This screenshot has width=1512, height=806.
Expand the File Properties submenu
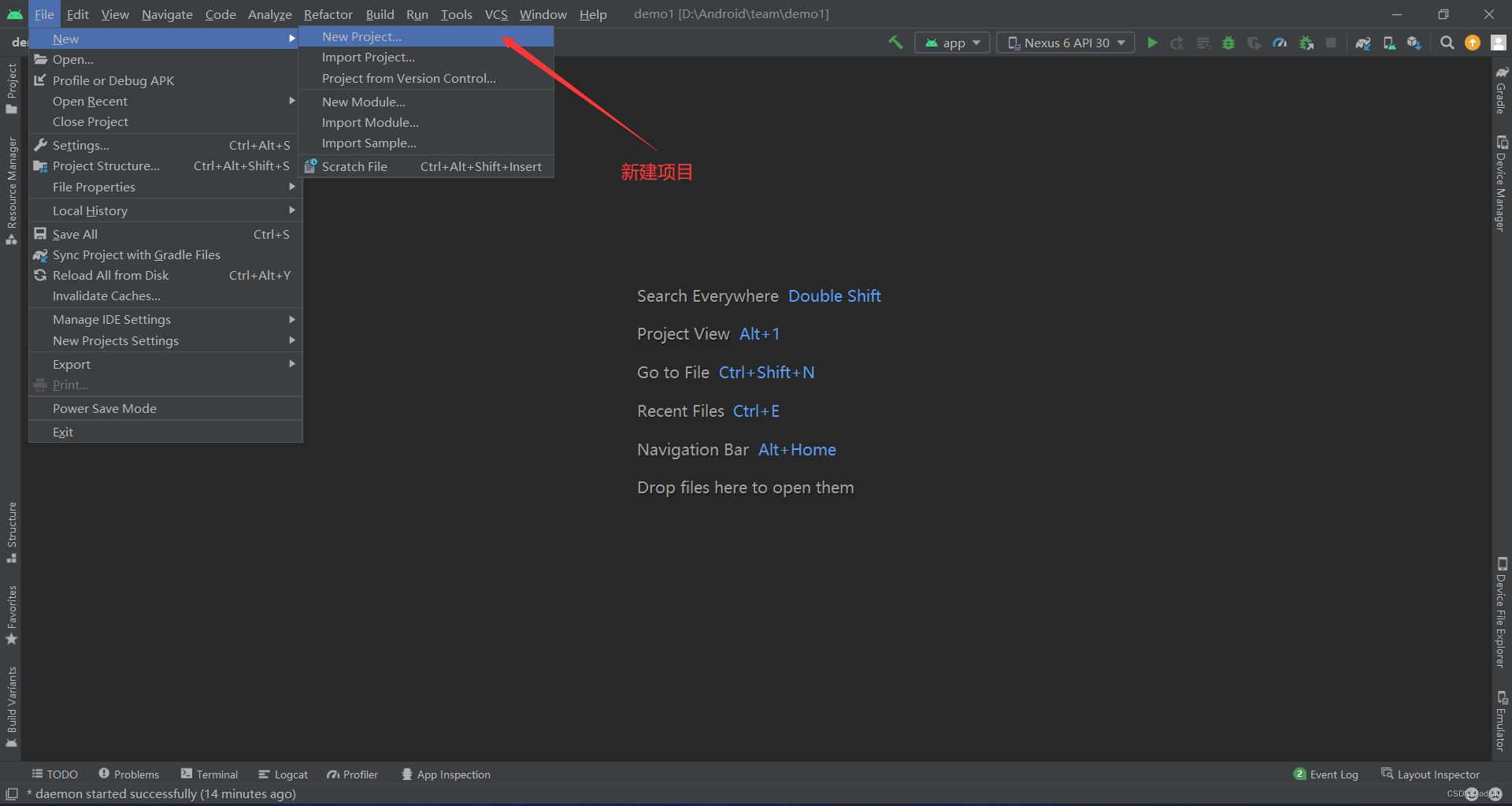[x=165, y=187]
